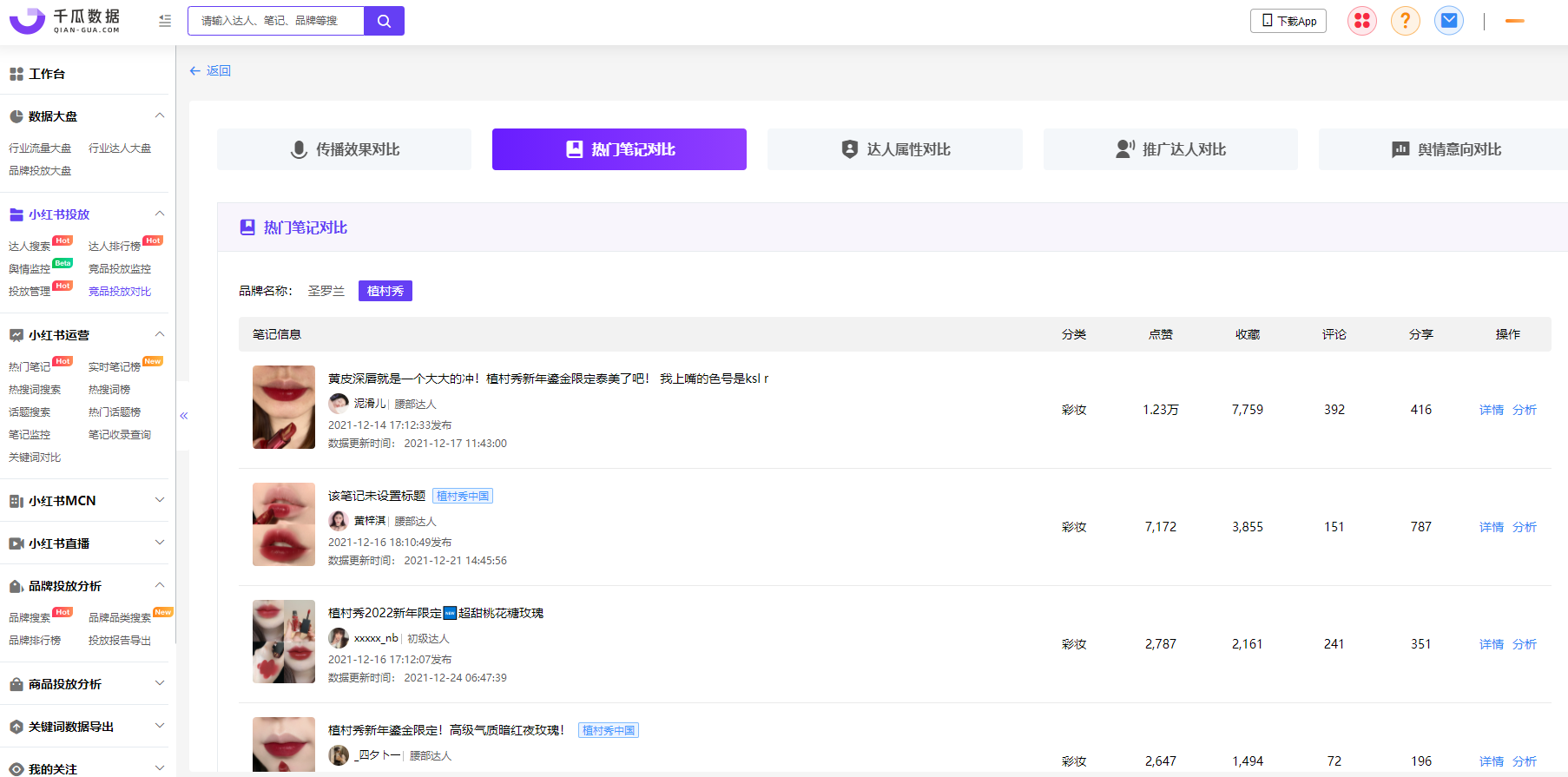Click the 工作台 grid icon
The width and height of the screenshot is (1568, 777).
[16, 75]
